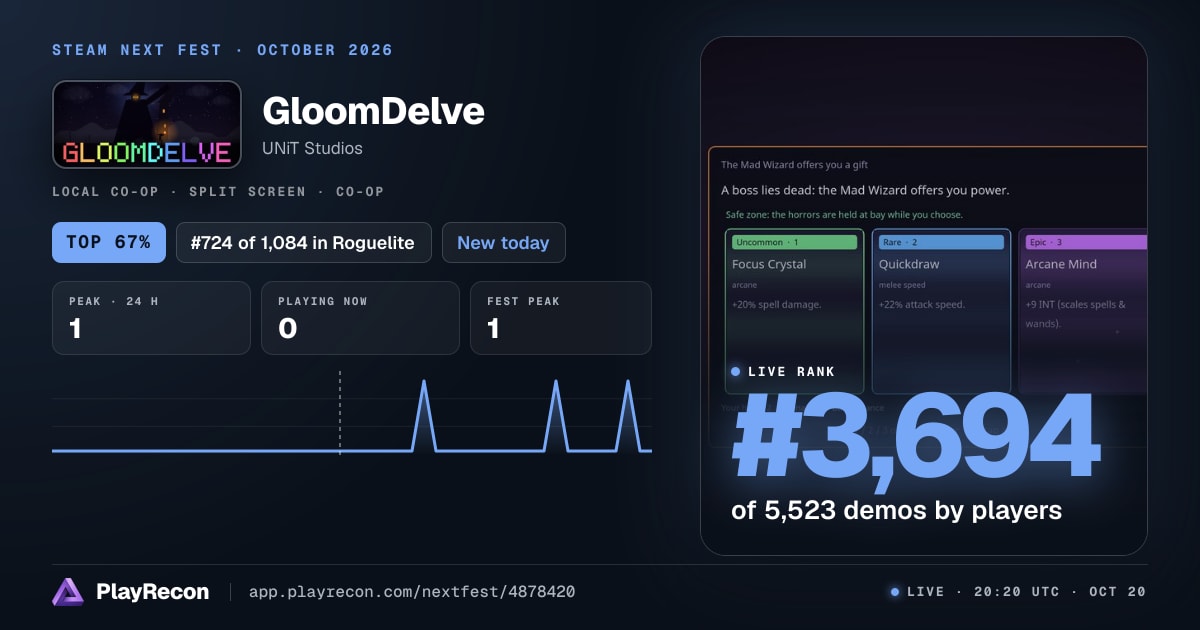This screenshot has height=630, width=1200.
Task: Click the last peak on the player chart
Action: tap(628, 382)
